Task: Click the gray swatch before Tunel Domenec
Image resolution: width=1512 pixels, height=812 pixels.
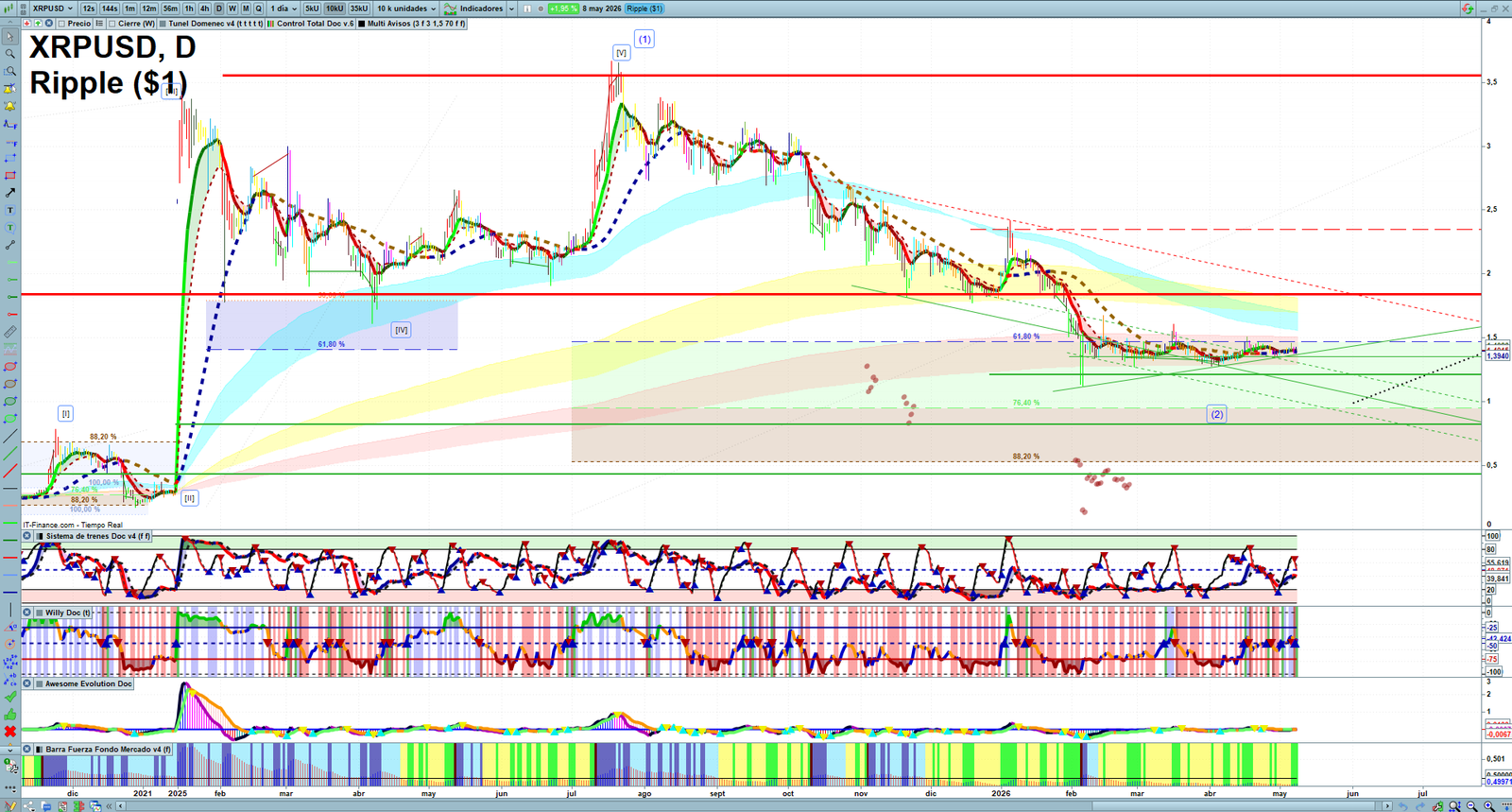Action: pos(163,24)
